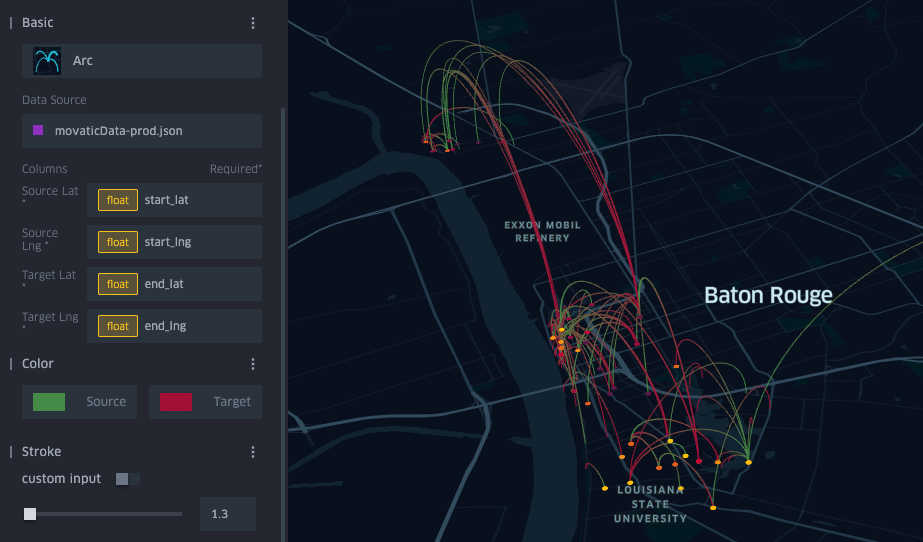Click the Required* label
Viewport: 923px width, 542px height.
click(x=235, y=169)
